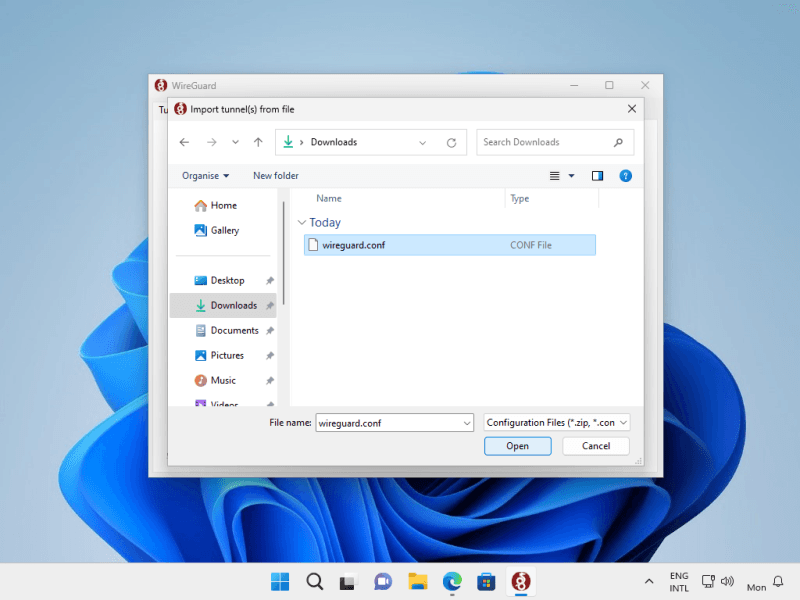Click the WireGuard taskbar icon

(521, 582)
